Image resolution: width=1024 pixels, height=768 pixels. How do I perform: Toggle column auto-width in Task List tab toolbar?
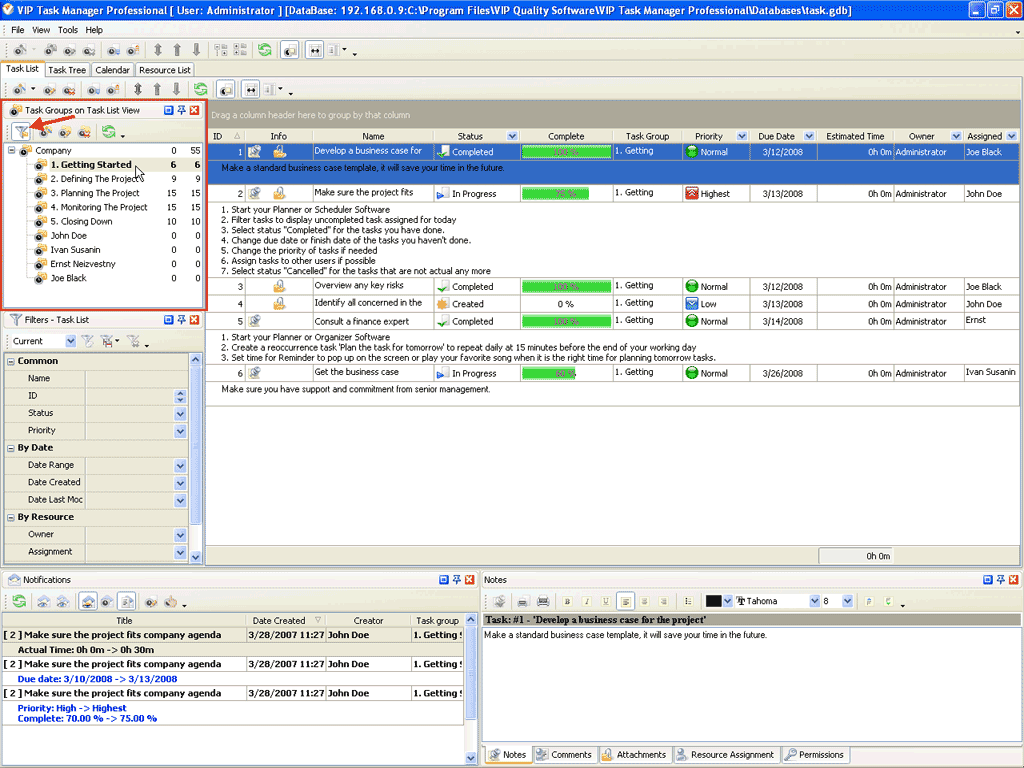251,89
